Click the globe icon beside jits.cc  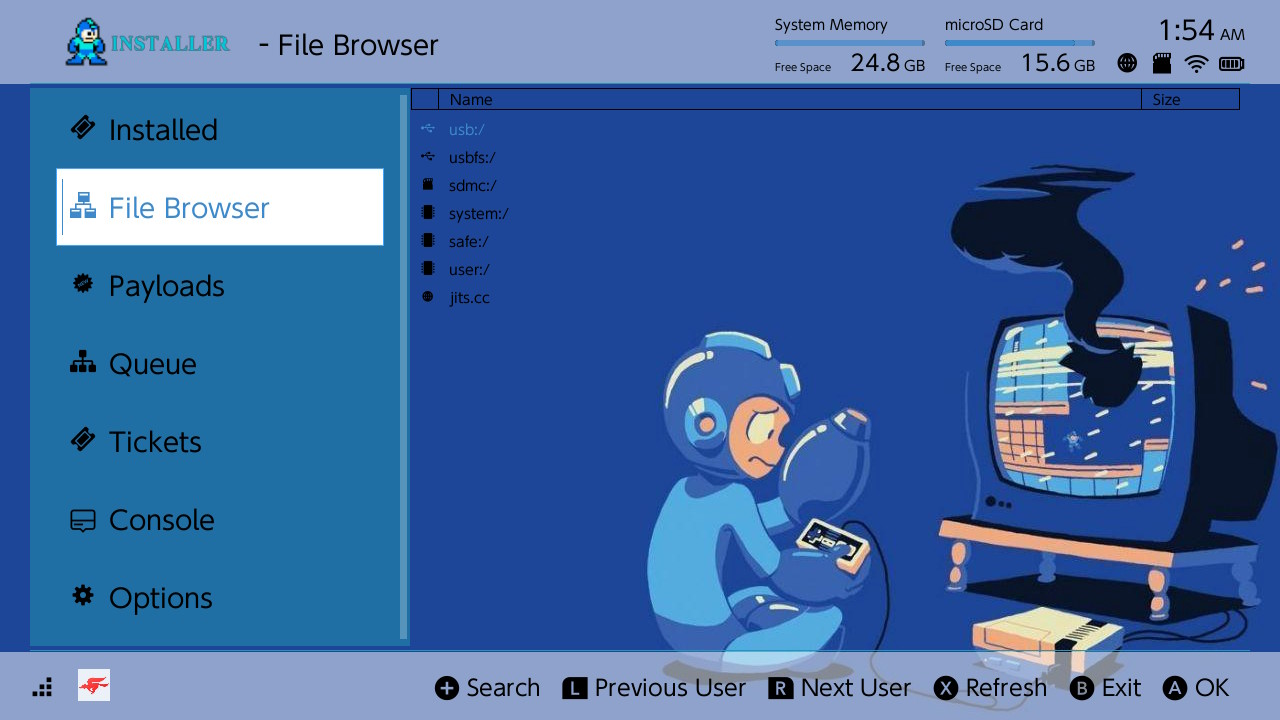(428, 297)
